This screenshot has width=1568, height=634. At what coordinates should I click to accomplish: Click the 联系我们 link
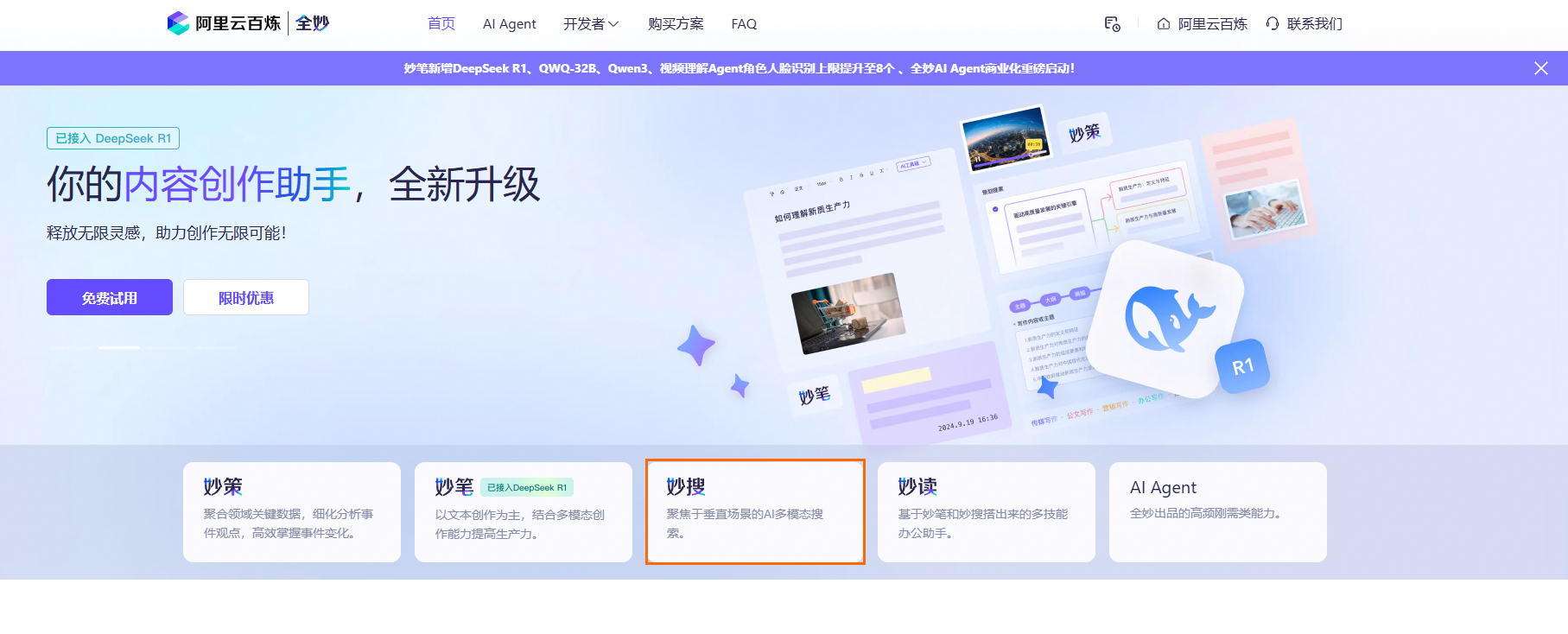(x=1314, y=24)
